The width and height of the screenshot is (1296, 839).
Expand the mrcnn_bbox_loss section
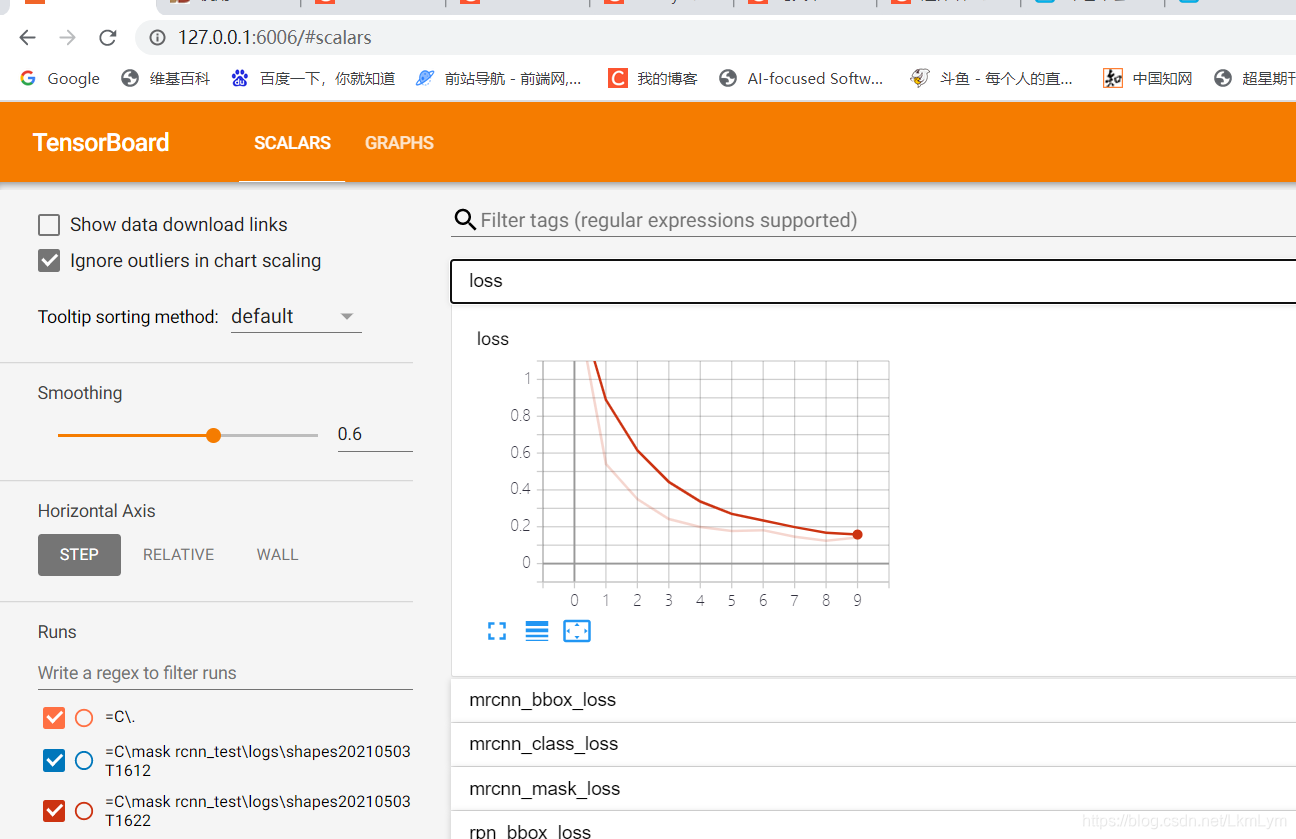(x=873, y=700)
